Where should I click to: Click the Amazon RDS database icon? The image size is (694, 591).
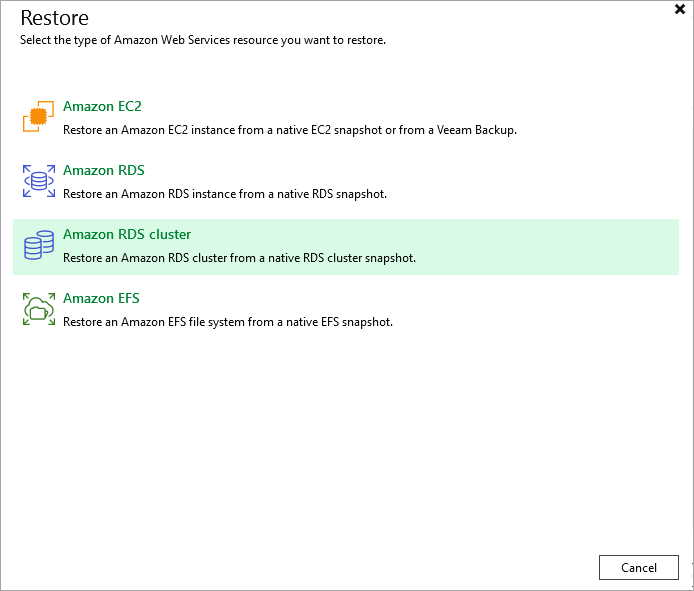coord(39,181)
